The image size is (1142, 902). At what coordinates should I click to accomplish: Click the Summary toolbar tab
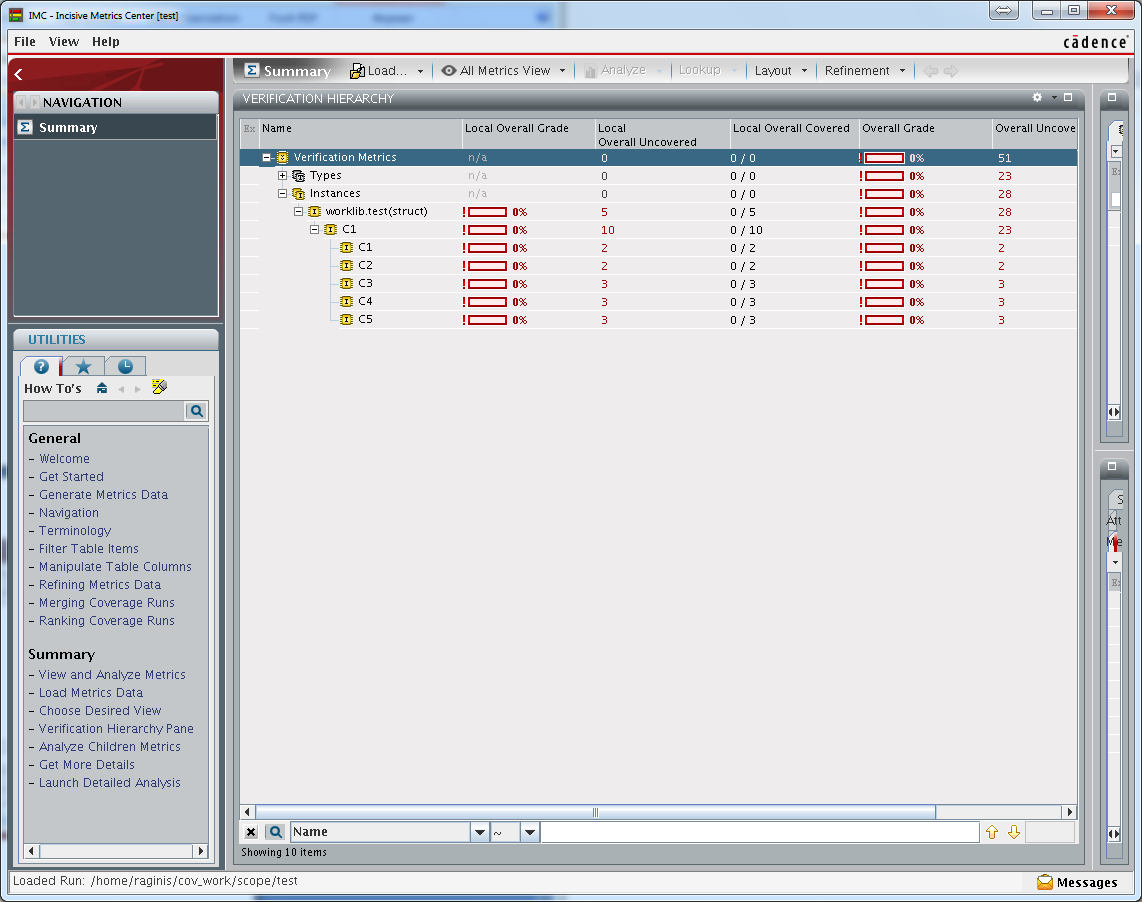click(288, 71)
